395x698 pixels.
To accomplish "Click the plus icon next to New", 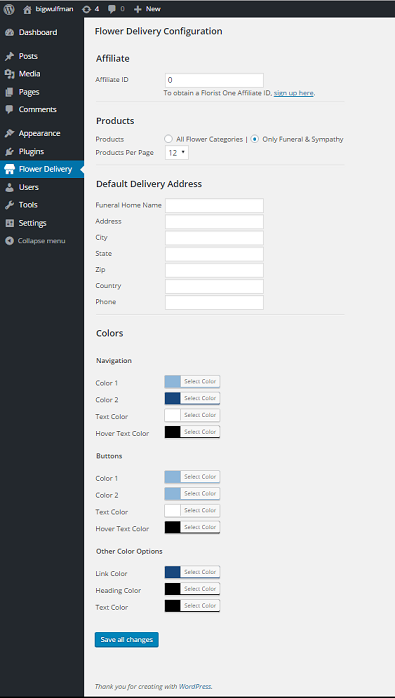I will click(138, 9).
